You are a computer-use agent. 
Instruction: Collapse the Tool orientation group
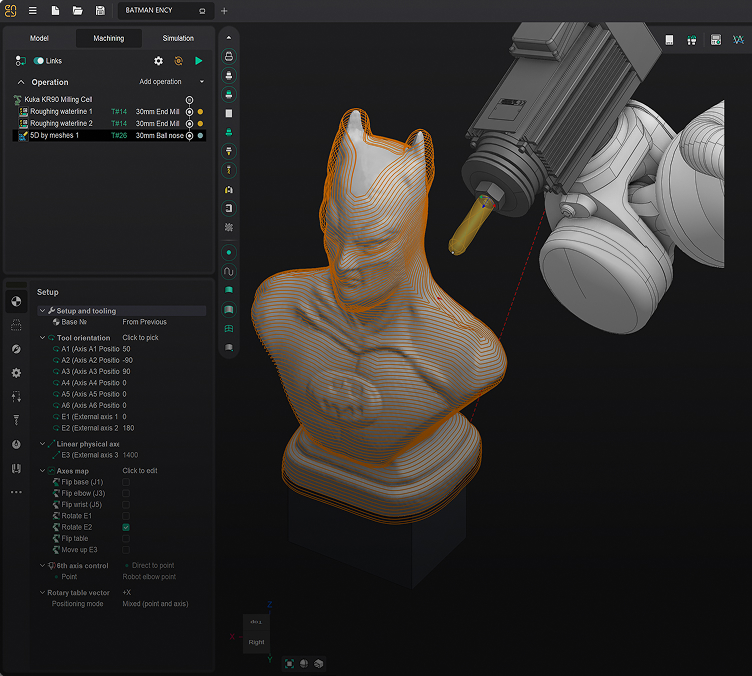coord(42,338)
